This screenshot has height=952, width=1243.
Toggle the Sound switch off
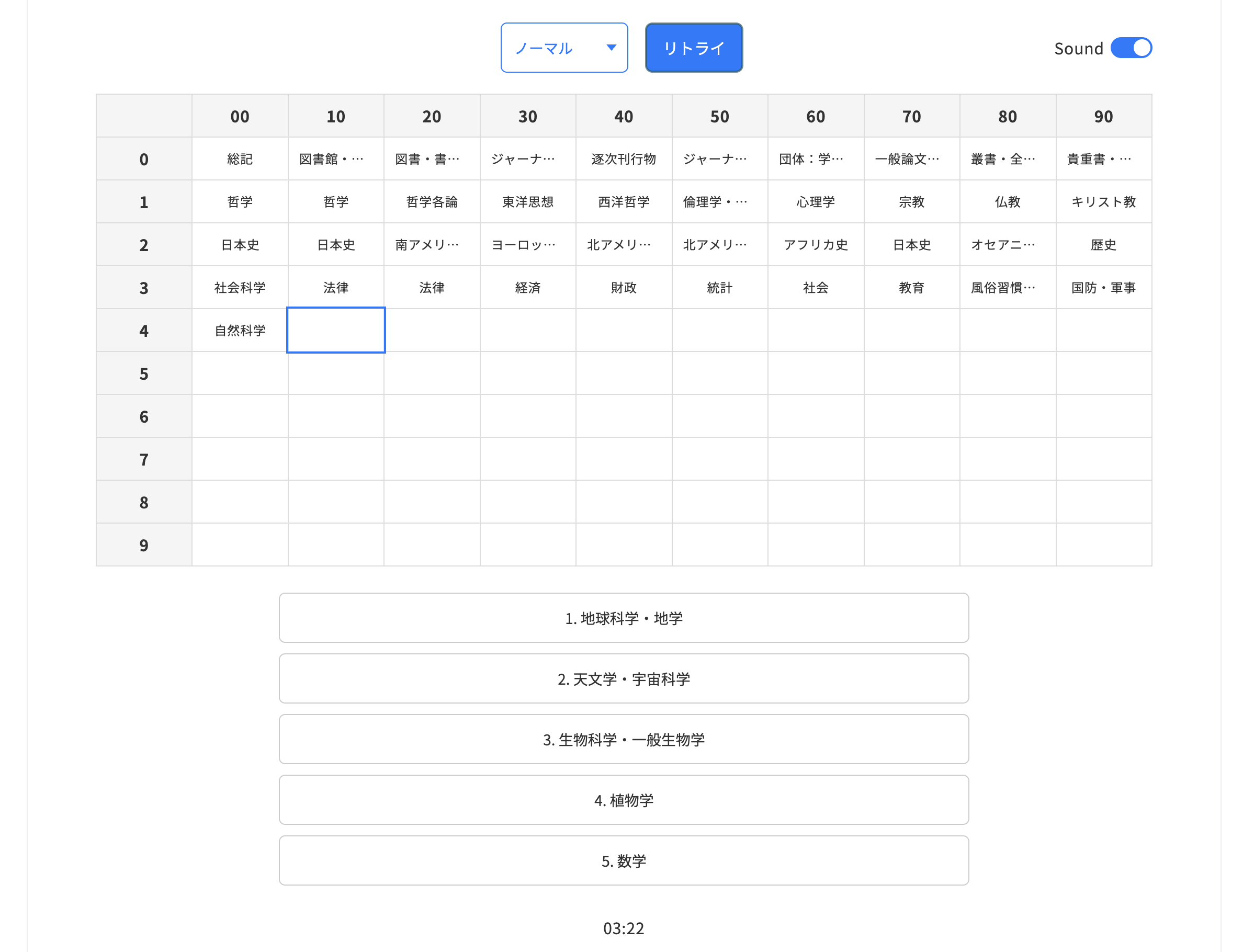[1132, 48]
